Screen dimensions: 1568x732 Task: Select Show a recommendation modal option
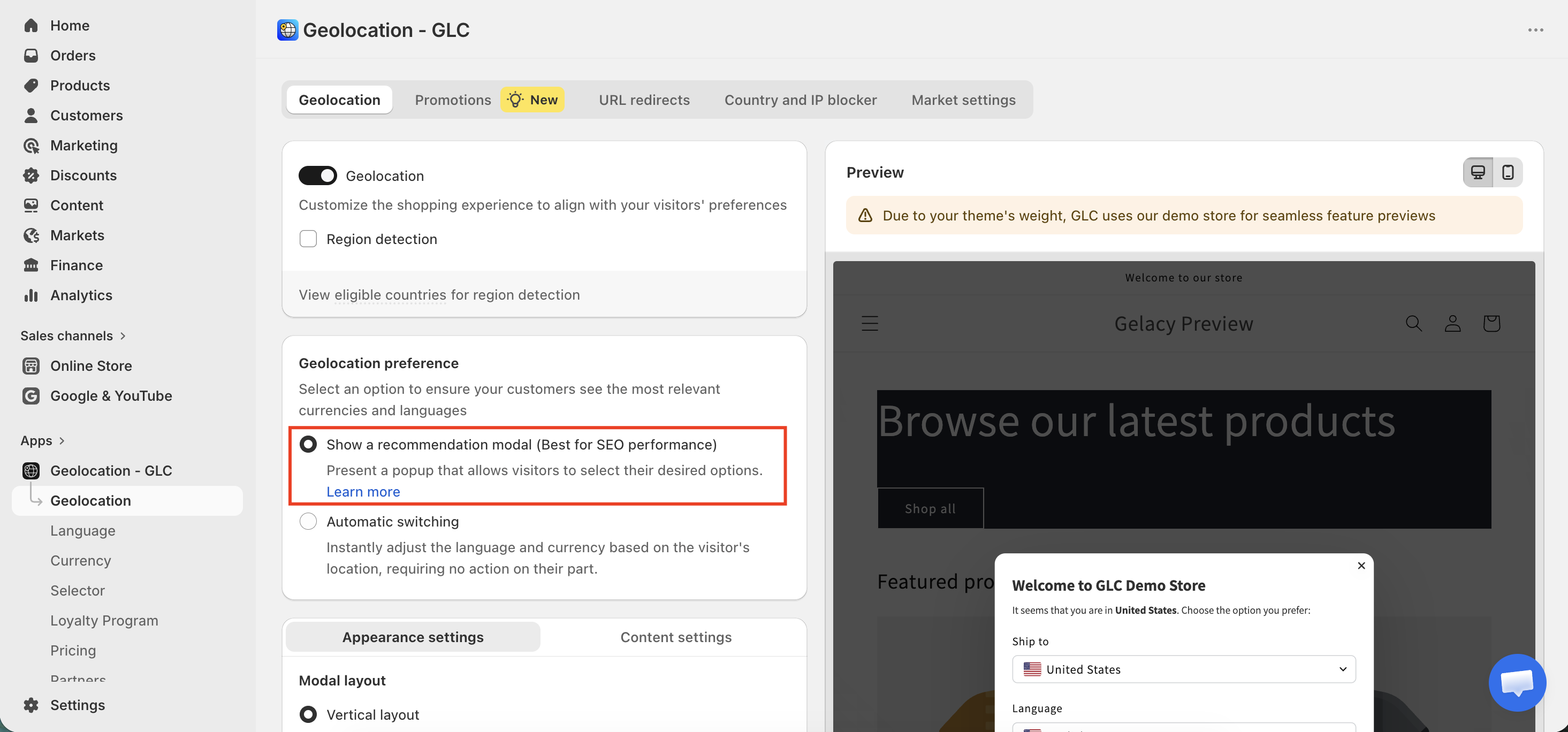[308, 444]
